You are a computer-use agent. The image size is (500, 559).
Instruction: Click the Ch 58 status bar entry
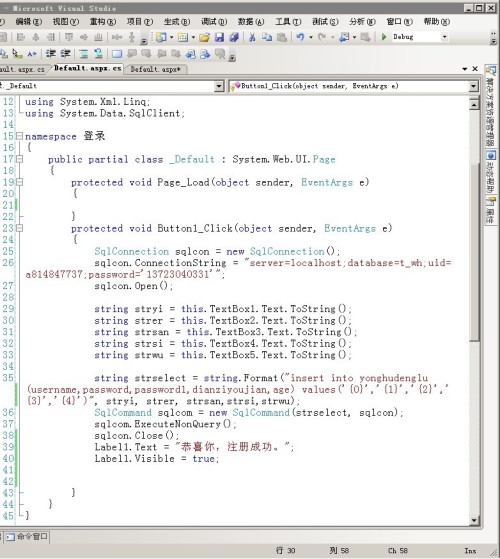(397, 551)
